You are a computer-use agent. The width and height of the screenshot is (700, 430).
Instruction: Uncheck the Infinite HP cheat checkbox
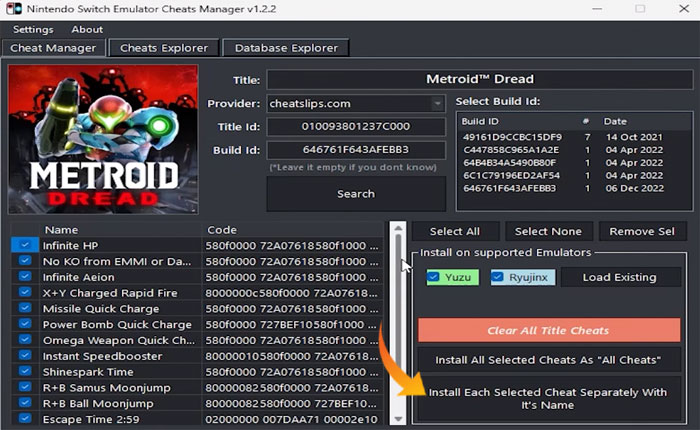point(25,245)
